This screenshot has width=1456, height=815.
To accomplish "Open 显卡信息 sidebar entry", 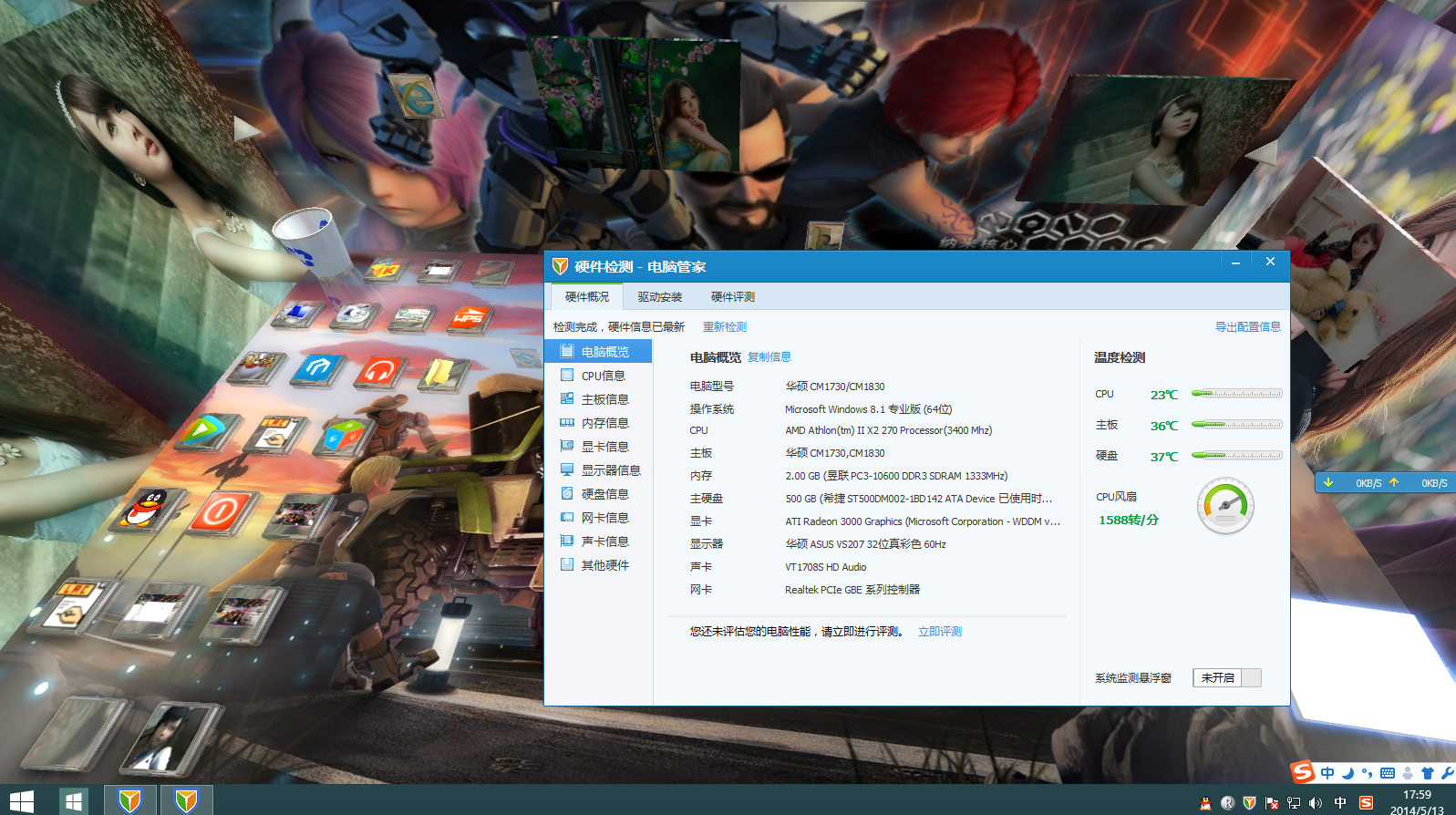I will (598, 447).
